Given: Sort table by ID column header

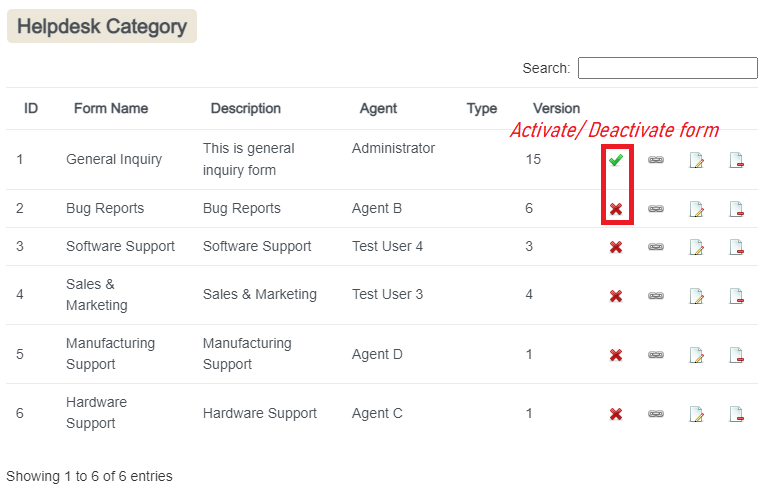Looking at the screenshot, I should 31,108.
